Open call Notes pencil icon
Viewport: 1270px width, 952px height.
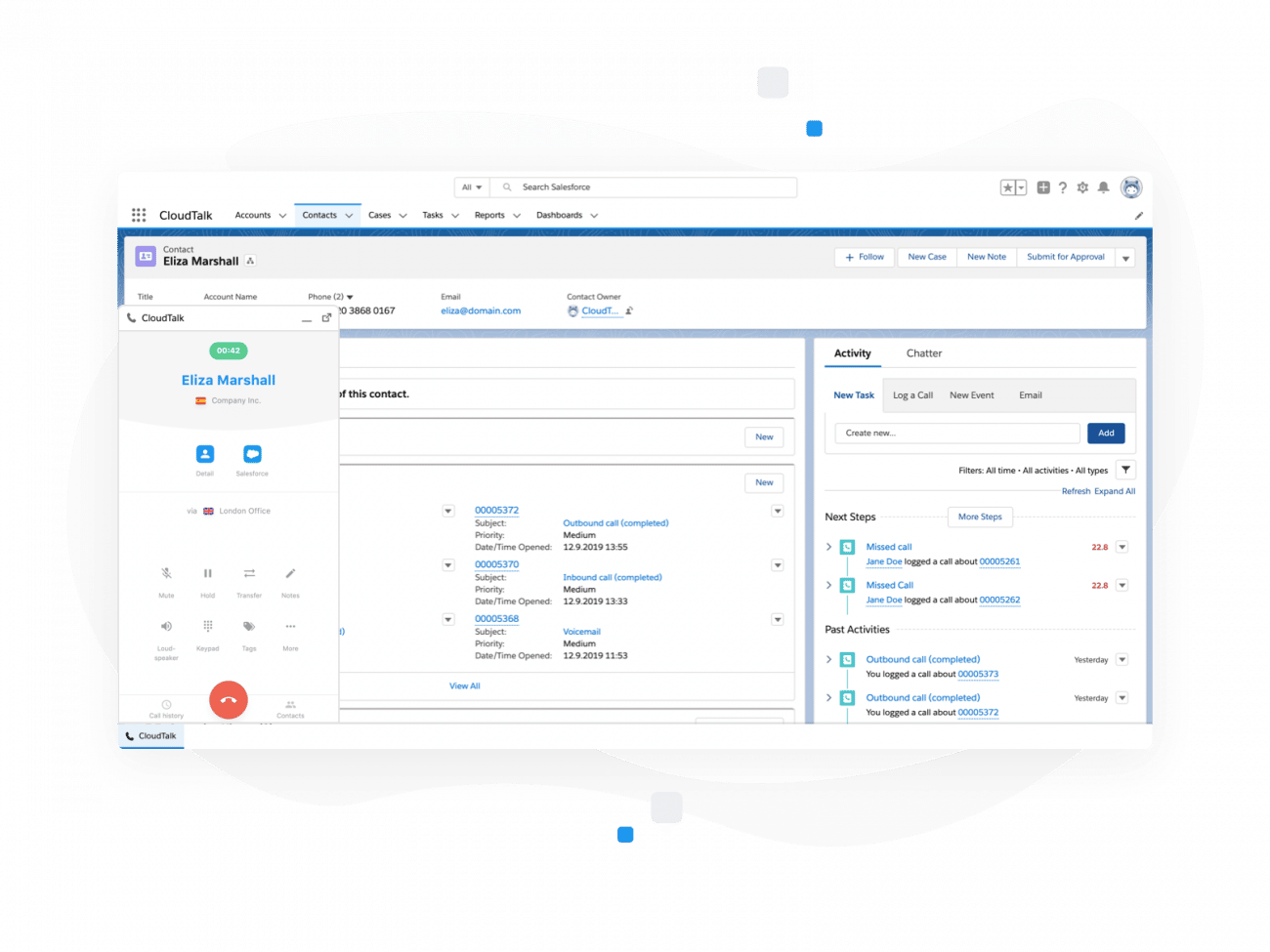pos(290,573)
